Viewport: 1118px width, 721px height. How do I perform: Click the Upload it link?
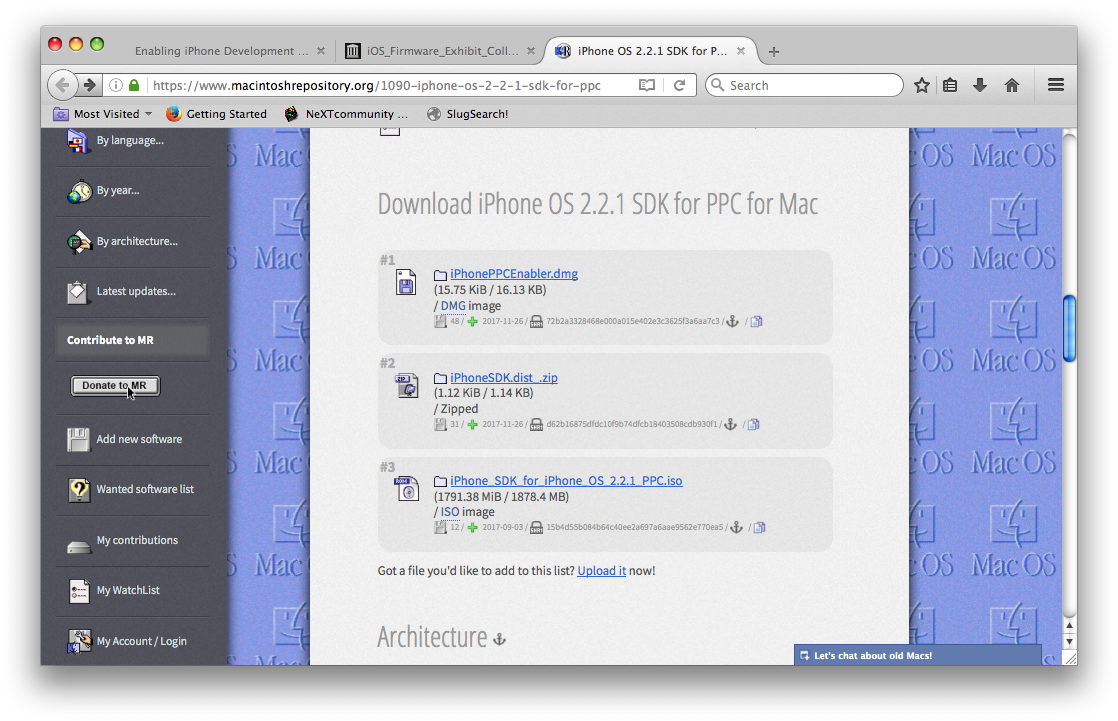point(601,571)
